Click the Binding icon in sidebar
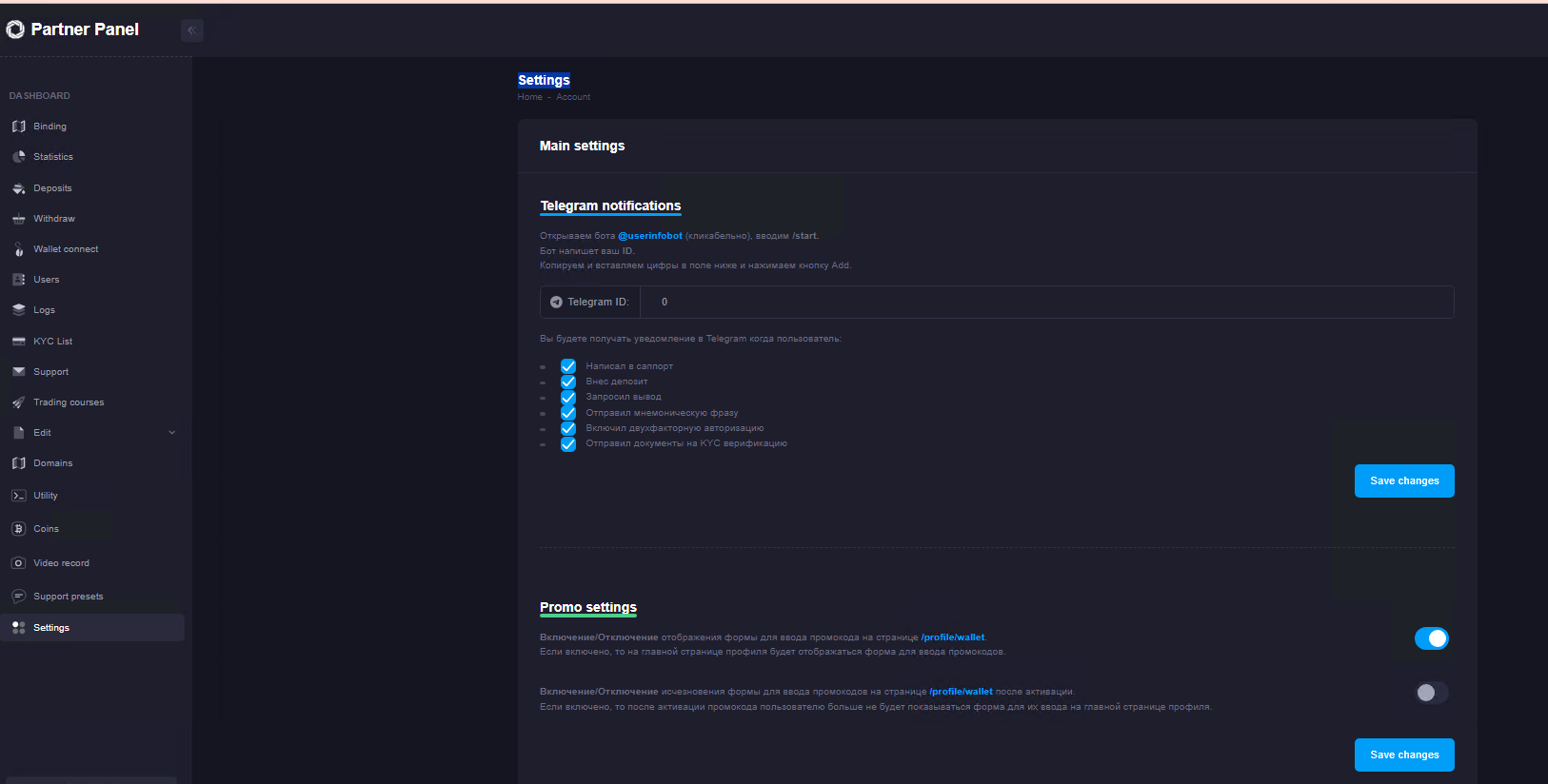The width and height of the screenshot is (1548, 784). point(18,127)
